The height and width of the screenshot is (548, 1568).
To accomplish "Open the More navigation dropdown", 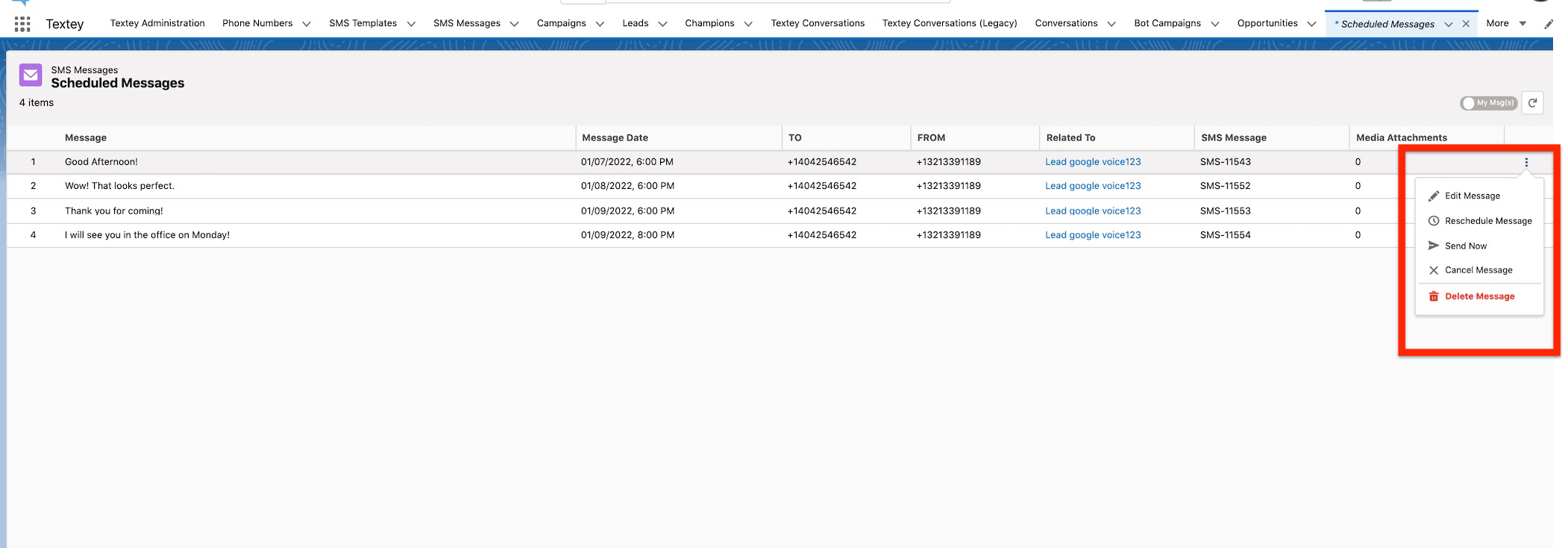I will (1507, 23).
